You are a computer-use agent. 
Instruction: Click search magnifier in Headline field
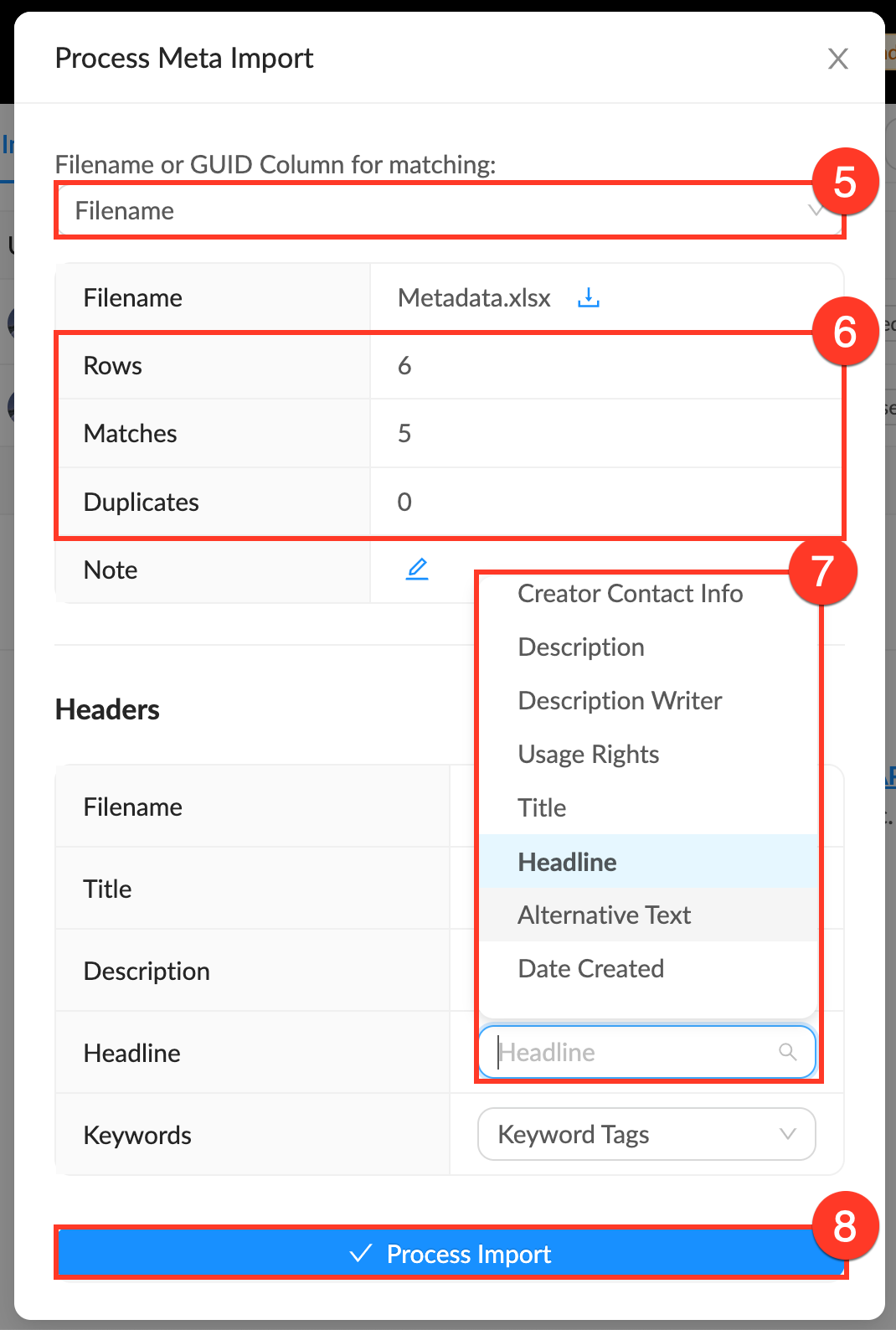(787, 1052)
